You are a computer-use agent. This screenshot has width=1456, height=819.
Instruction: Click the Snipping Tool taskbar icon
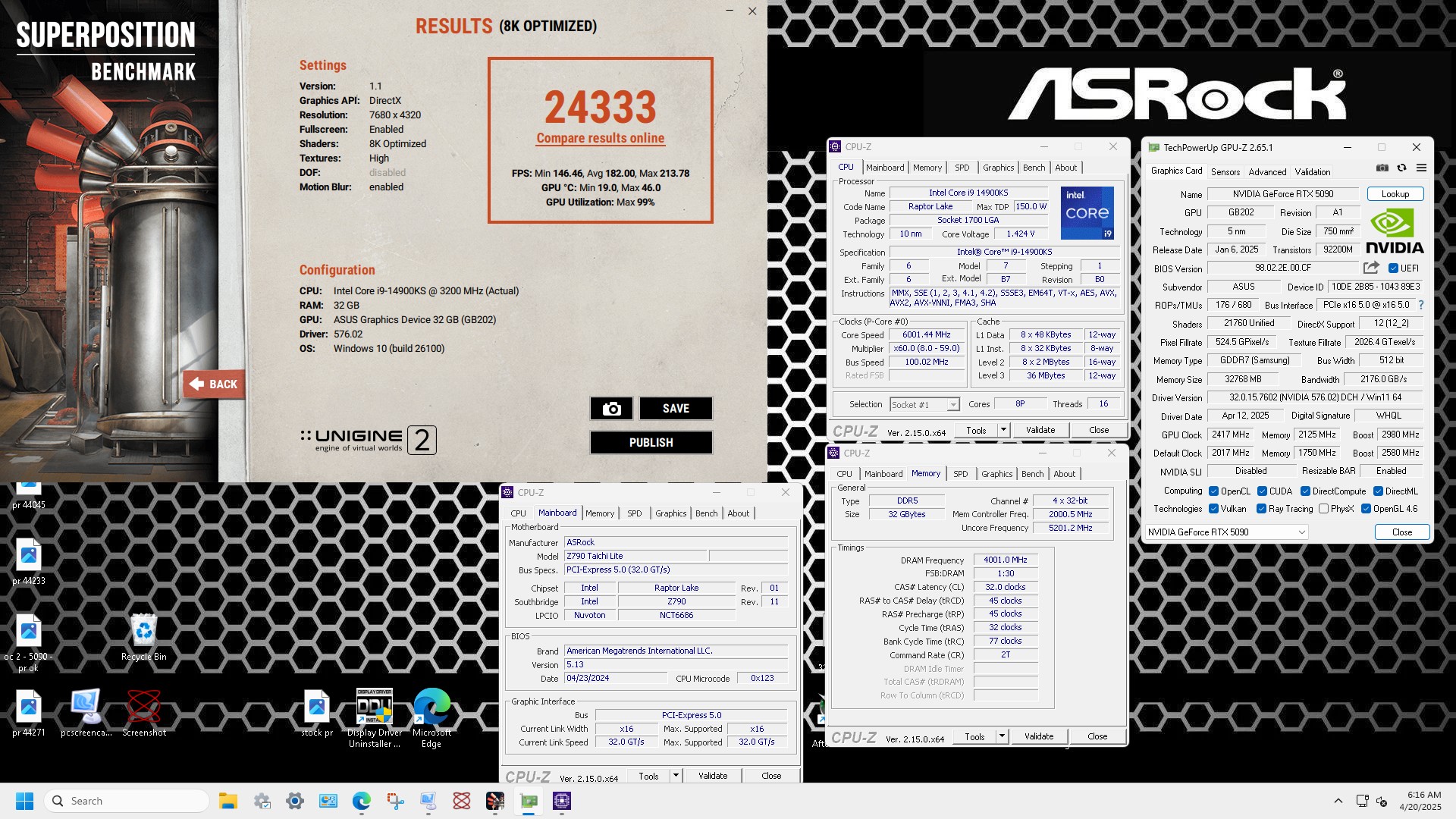click(x=394, y=801)
